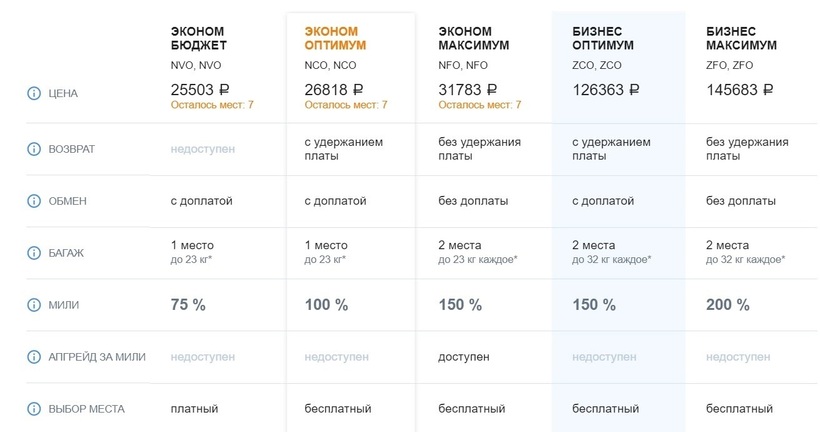Click the info icon next to ЦЕНА
This screenshot has height=432, width=820.
(33, 94)
